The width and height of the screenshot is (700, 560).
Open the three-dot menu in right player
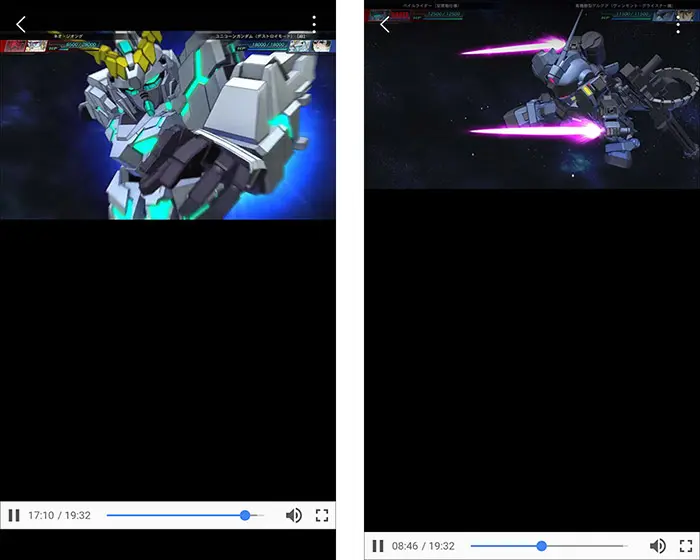pyautogui.click(x=678, y=25)
